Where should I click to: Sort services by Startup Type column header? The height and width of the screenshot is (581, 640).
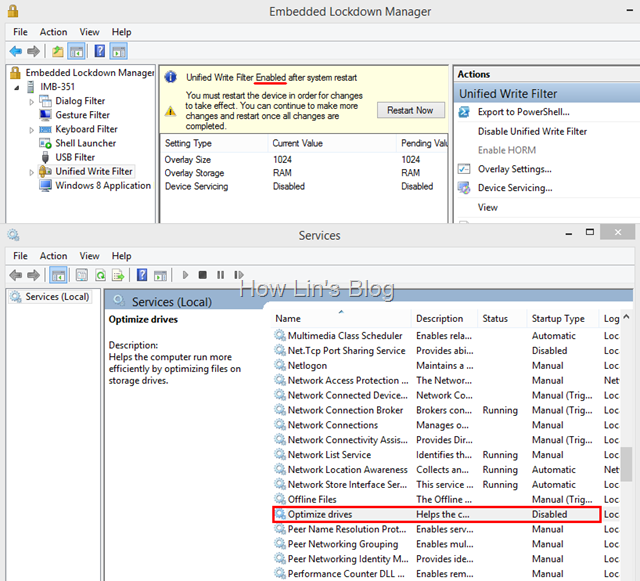(x=558, y=319)
